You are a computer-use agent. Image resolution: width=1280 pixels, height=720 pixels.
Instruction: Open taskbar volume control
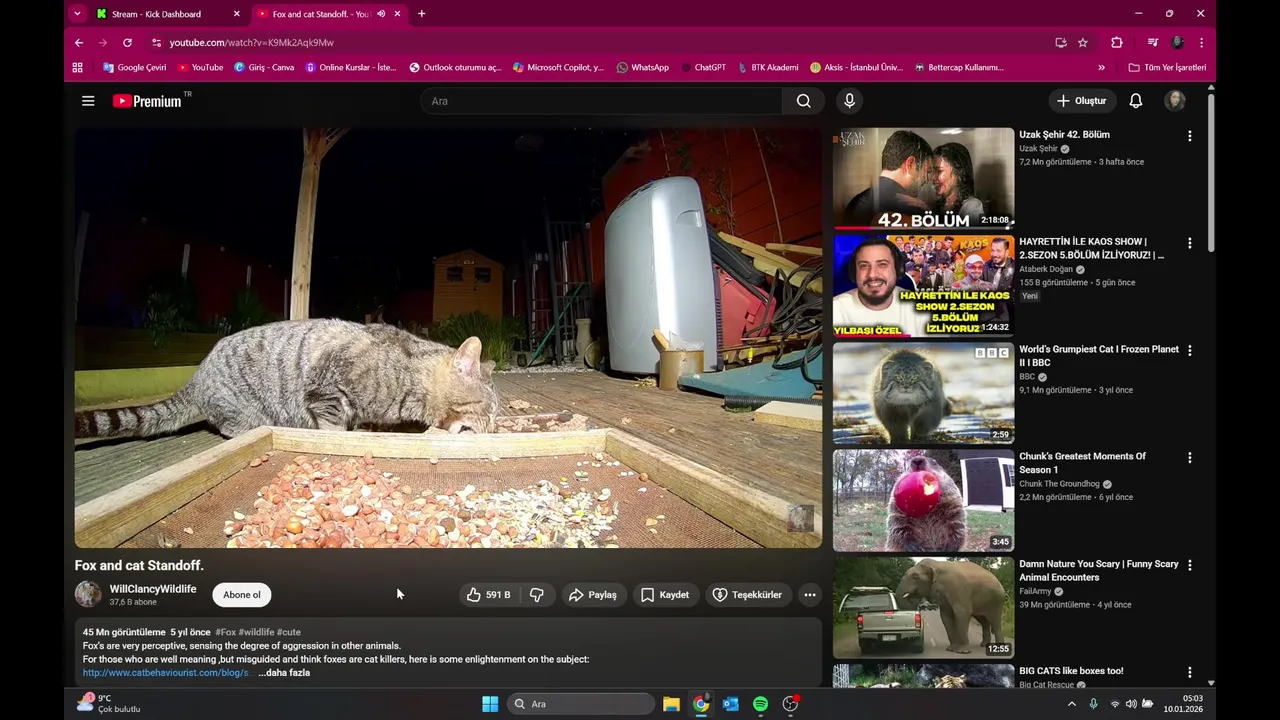click(x=1131, y=704)
